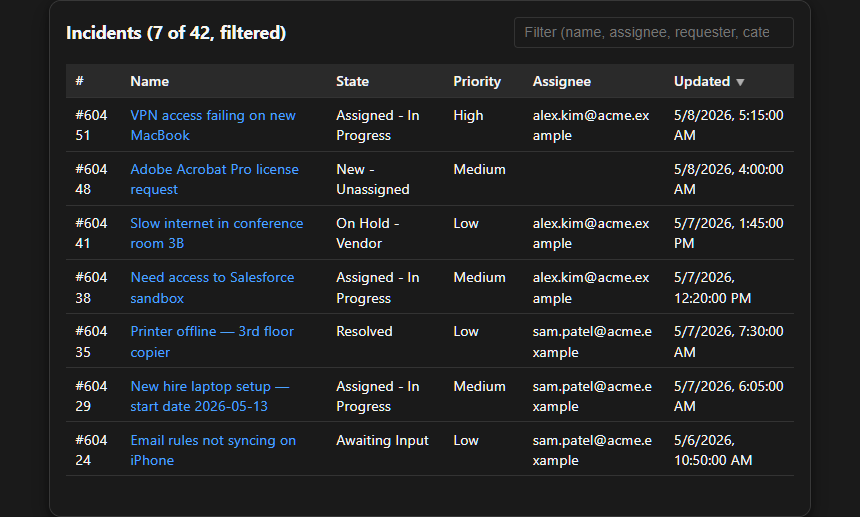Sort by the Assignee column header
Screen dimensions: 860x517
[x=562, y=81]
